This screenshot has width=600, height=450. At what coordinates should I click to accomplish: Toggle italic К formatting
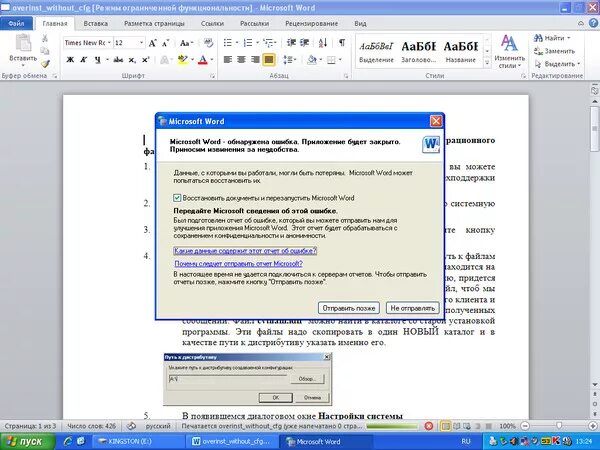tap(84, 60)
